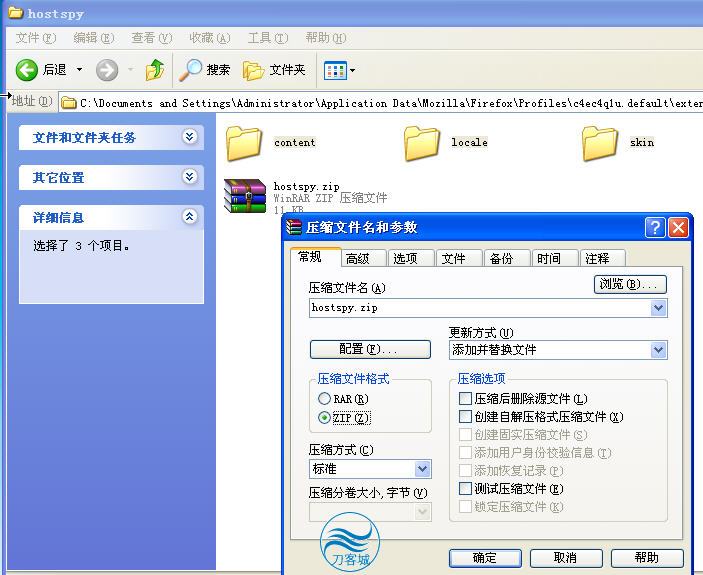Viewport: 703px width, 575px height.
Task: Open the Back button history dropdown
Action: click(79, 69)
